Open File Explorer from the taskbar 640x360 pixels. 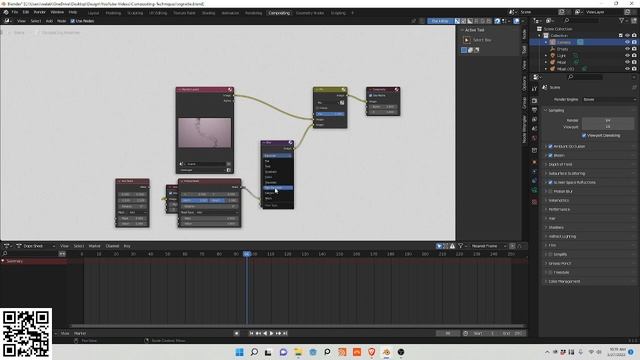[x=298, y=352]
